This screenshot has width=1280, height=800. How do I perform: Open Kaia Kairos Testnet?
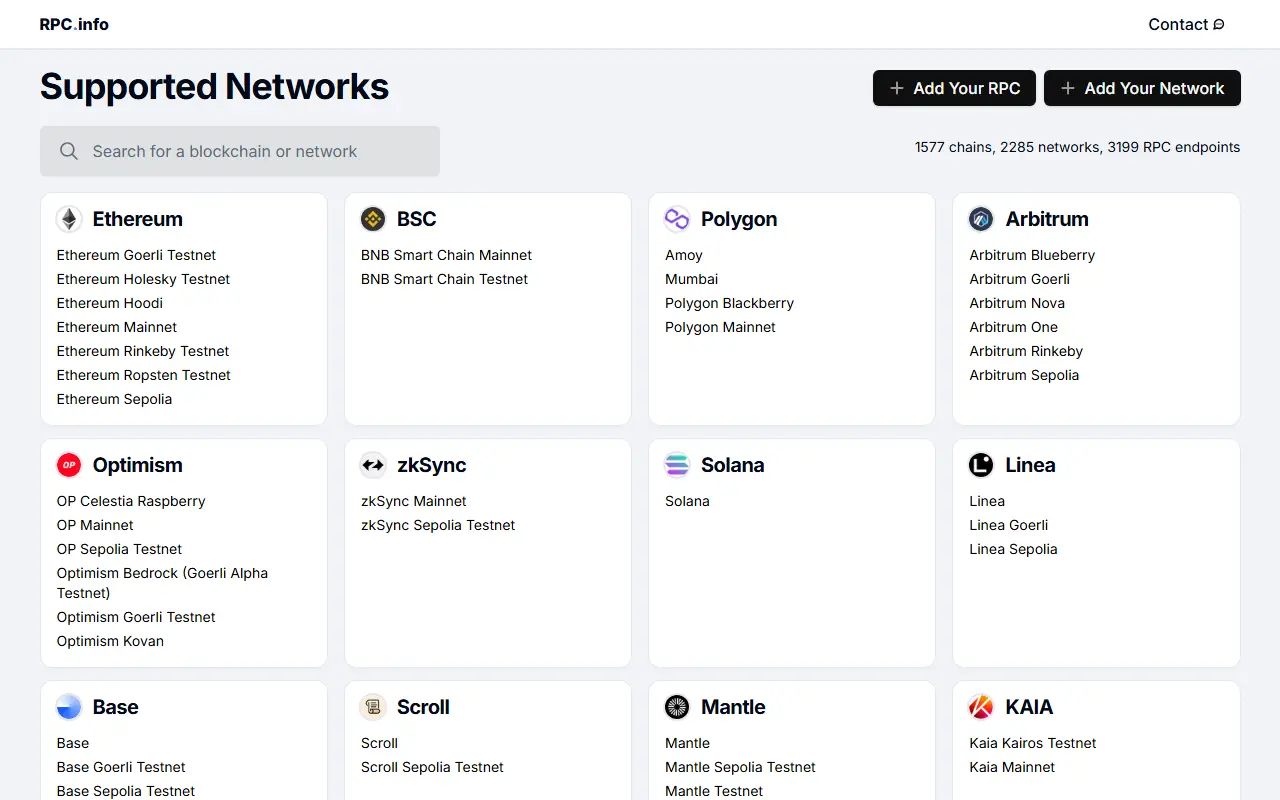click(1033, 743)
